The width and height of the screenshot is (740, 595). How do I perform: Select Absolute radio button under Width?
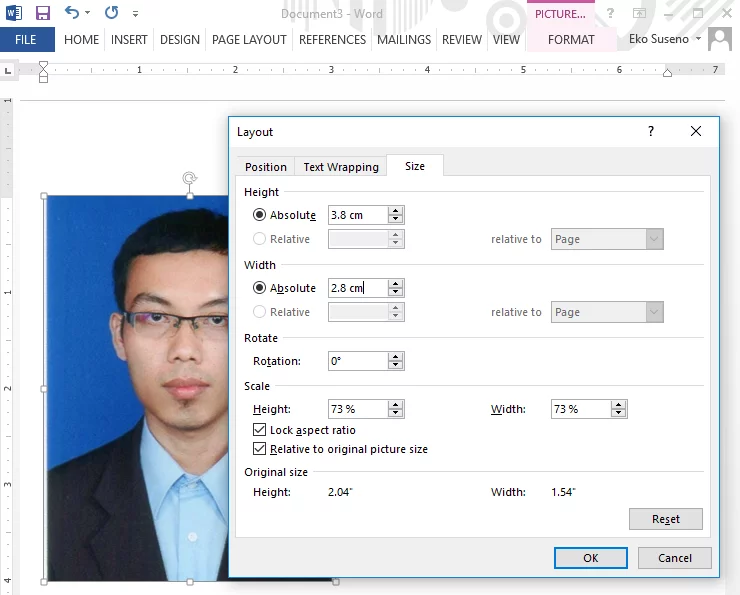tap(259, 288)
